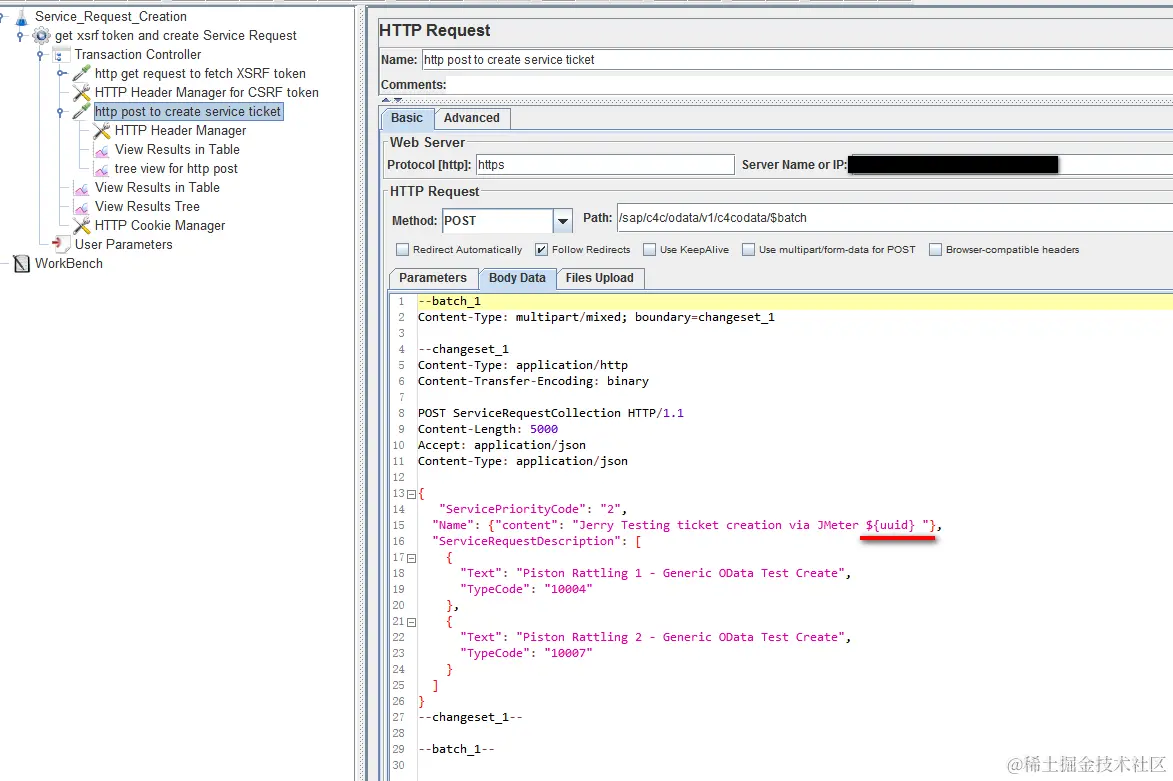Image resolution: width=1173 pixels, height=781 pixels.
Task: Click the '"ServicePriorityCode": "2"' line
Action: tap(533, 509)
